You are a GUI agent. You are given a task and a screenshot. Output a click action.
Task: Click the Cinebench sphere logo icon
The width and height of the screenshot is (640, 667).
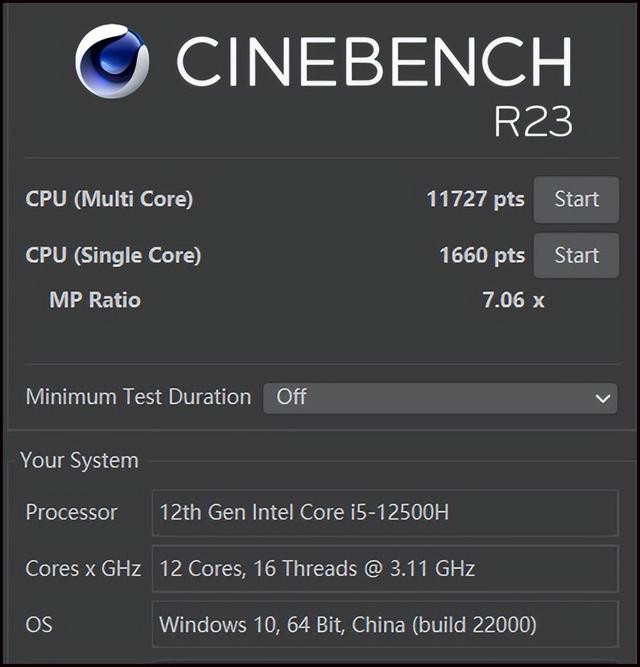click(112, 61)
